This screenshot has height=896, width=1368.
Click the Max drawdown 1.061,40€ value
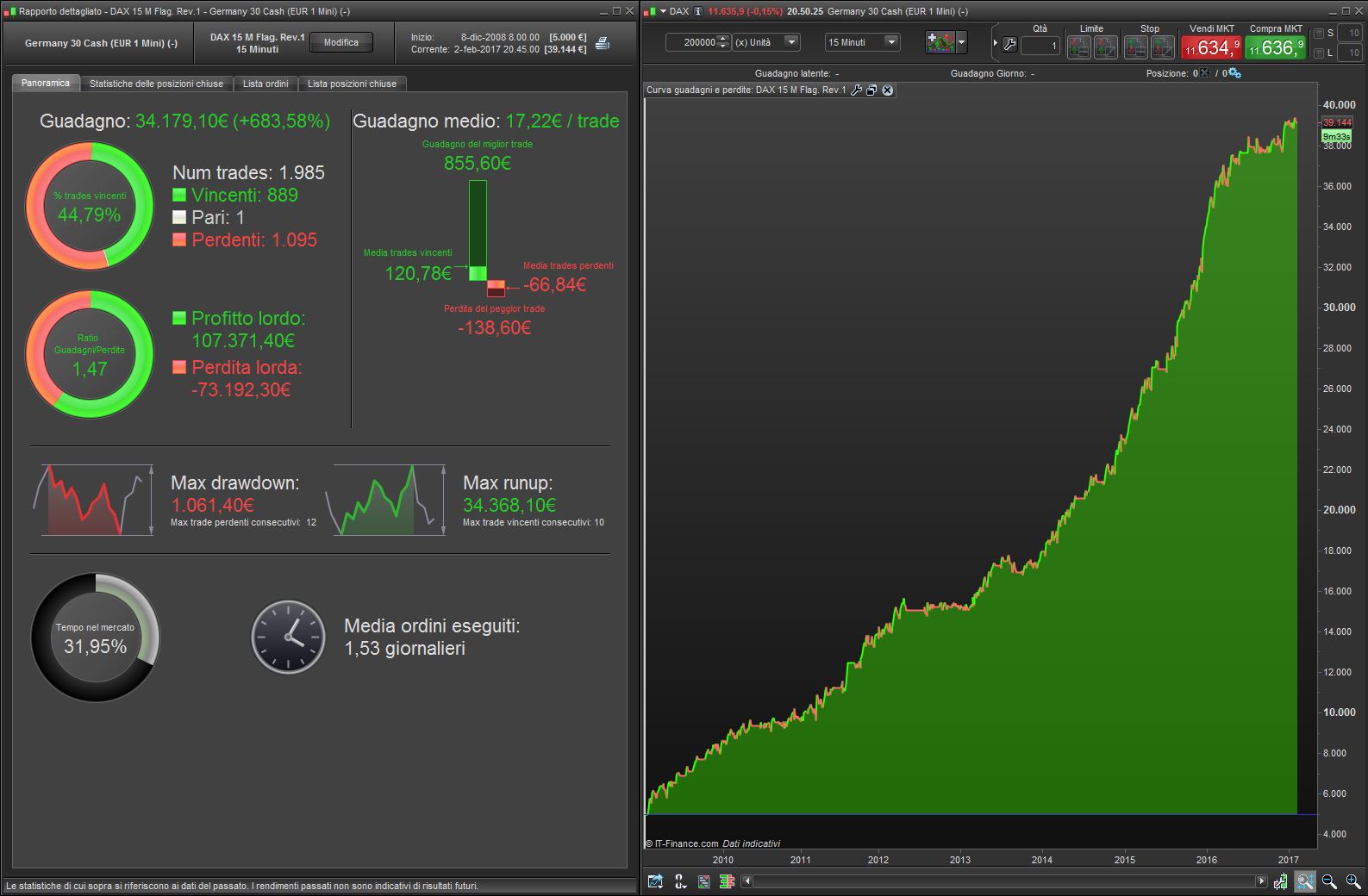point(212,505)
